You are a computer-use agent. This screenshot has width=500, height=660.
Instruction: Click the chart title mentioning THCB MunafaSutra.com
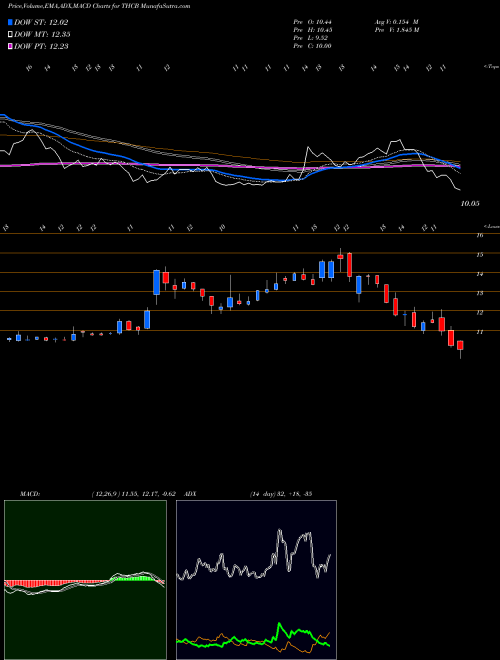pyautogui.click(x=99, y=6)
